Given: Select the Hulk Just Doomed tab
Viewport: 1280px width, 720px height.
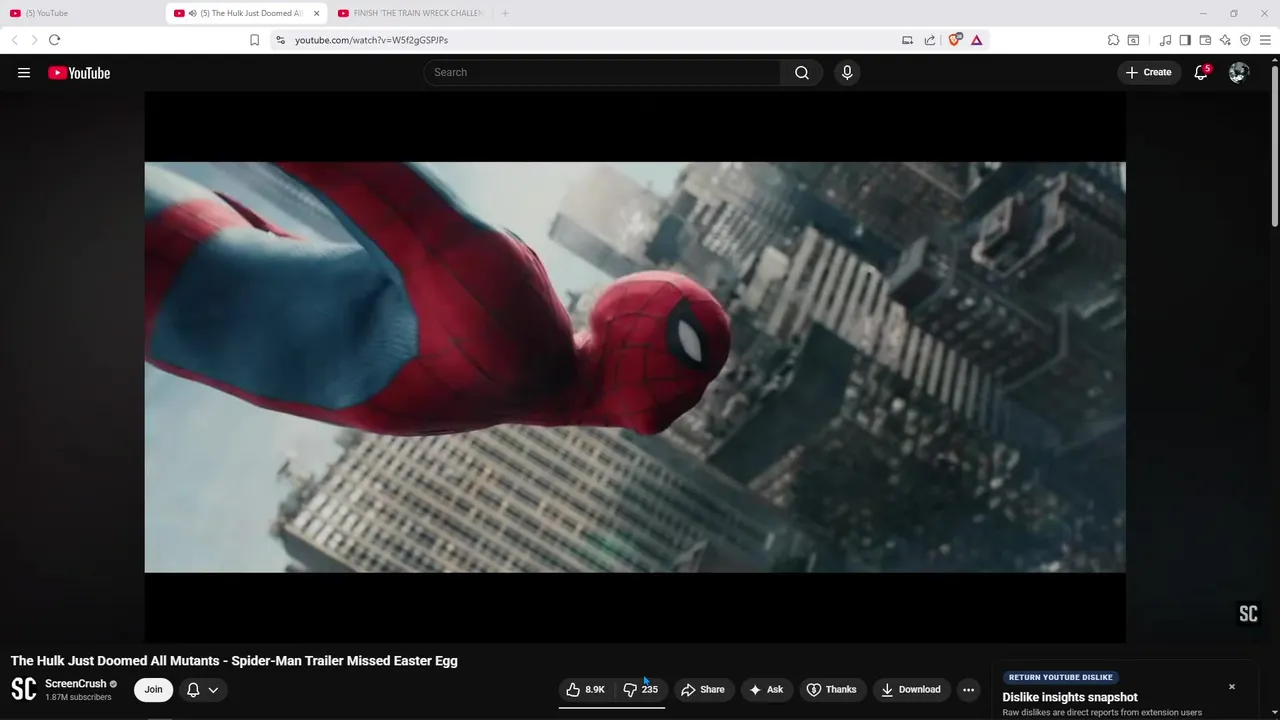Looking at the screenshot, I should [247, 13].
